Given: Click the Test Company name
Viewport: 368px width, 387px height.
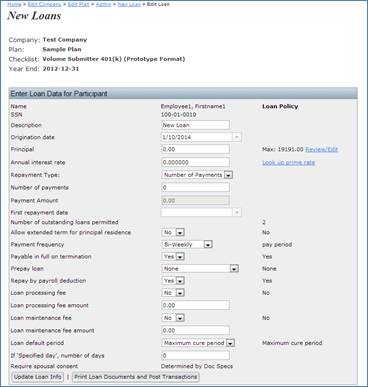Looking at the screenshot, I should [x=65, y=40].
